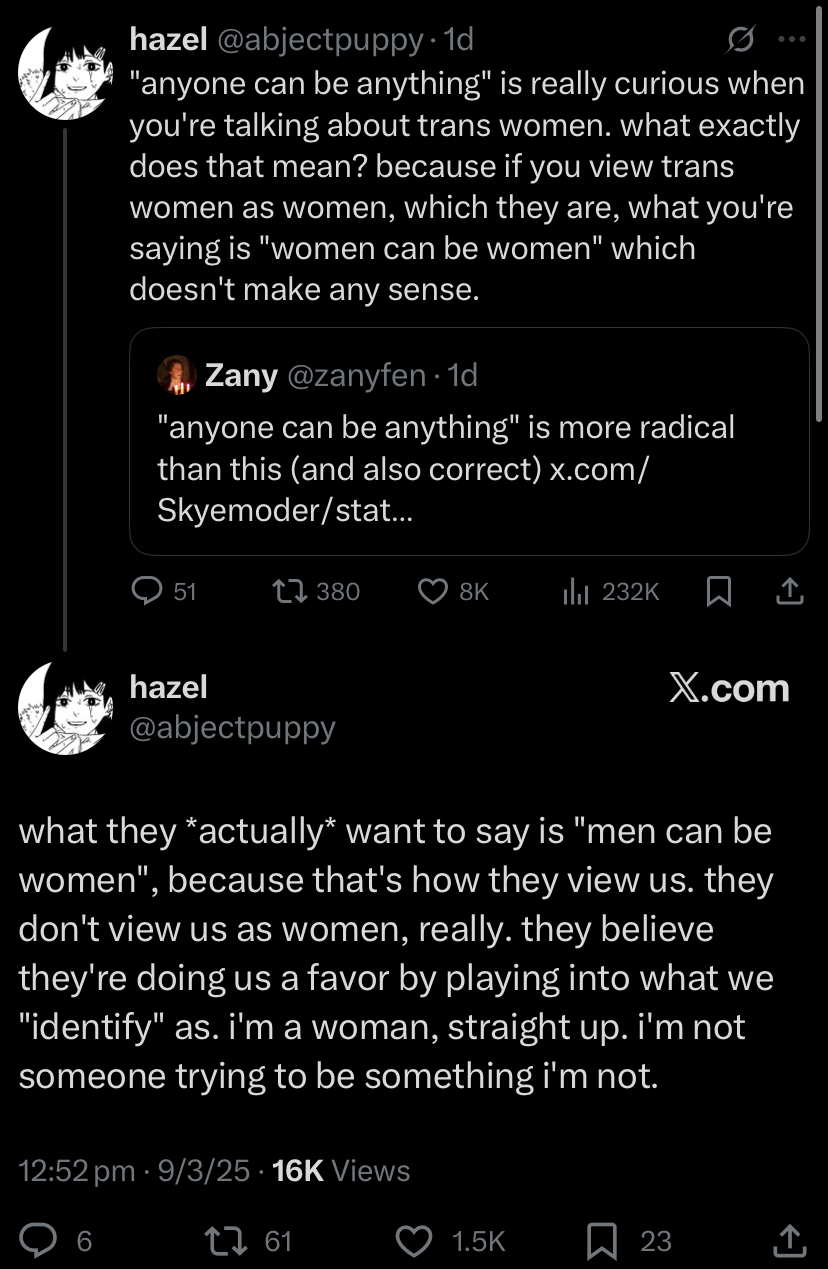Open hazel's avatar on the top tweet
Screen dimensions: 828x1269
click(x=65, y=71)
